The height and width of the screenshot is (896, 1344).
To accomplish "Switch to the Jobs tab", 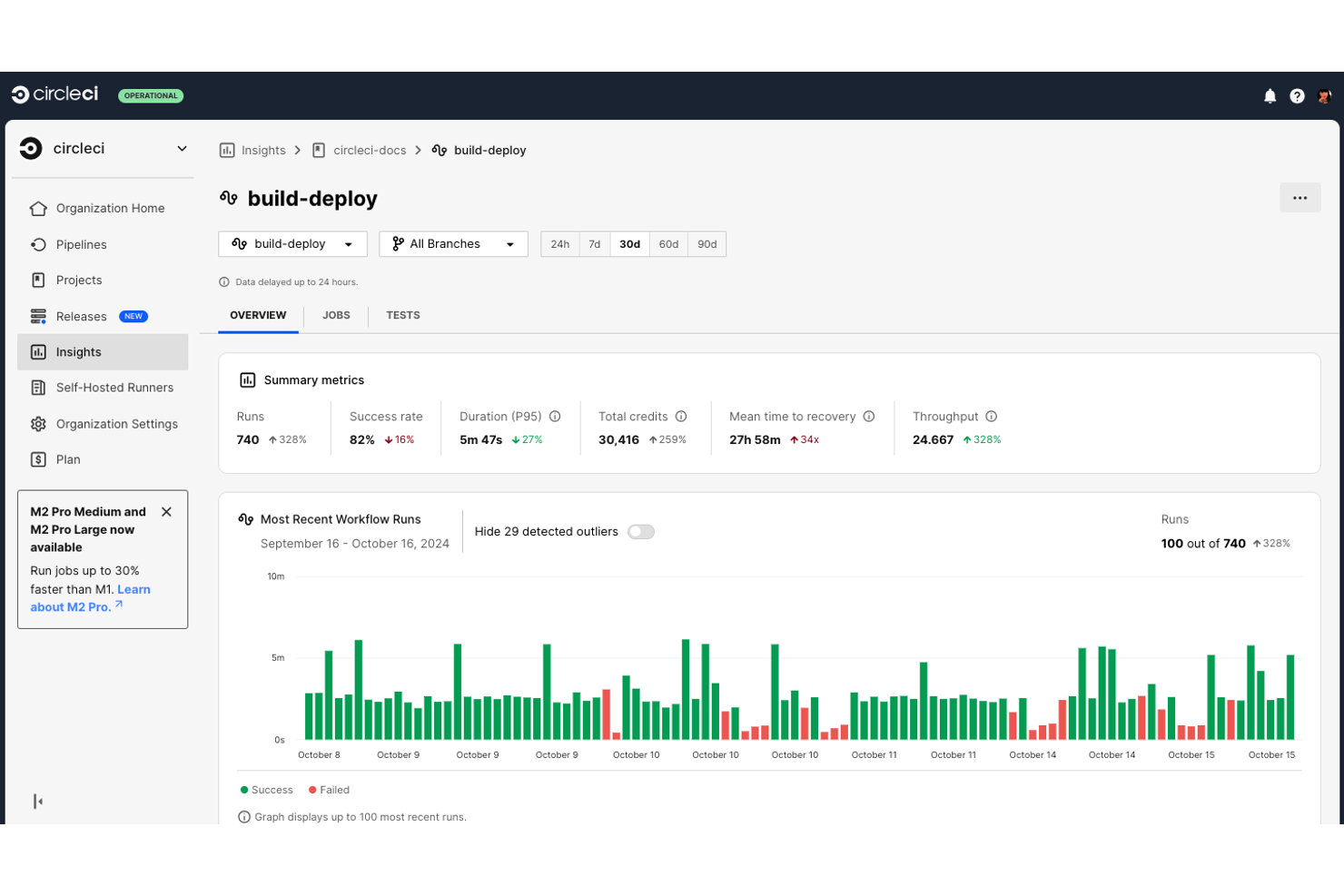I will (336, 316).
